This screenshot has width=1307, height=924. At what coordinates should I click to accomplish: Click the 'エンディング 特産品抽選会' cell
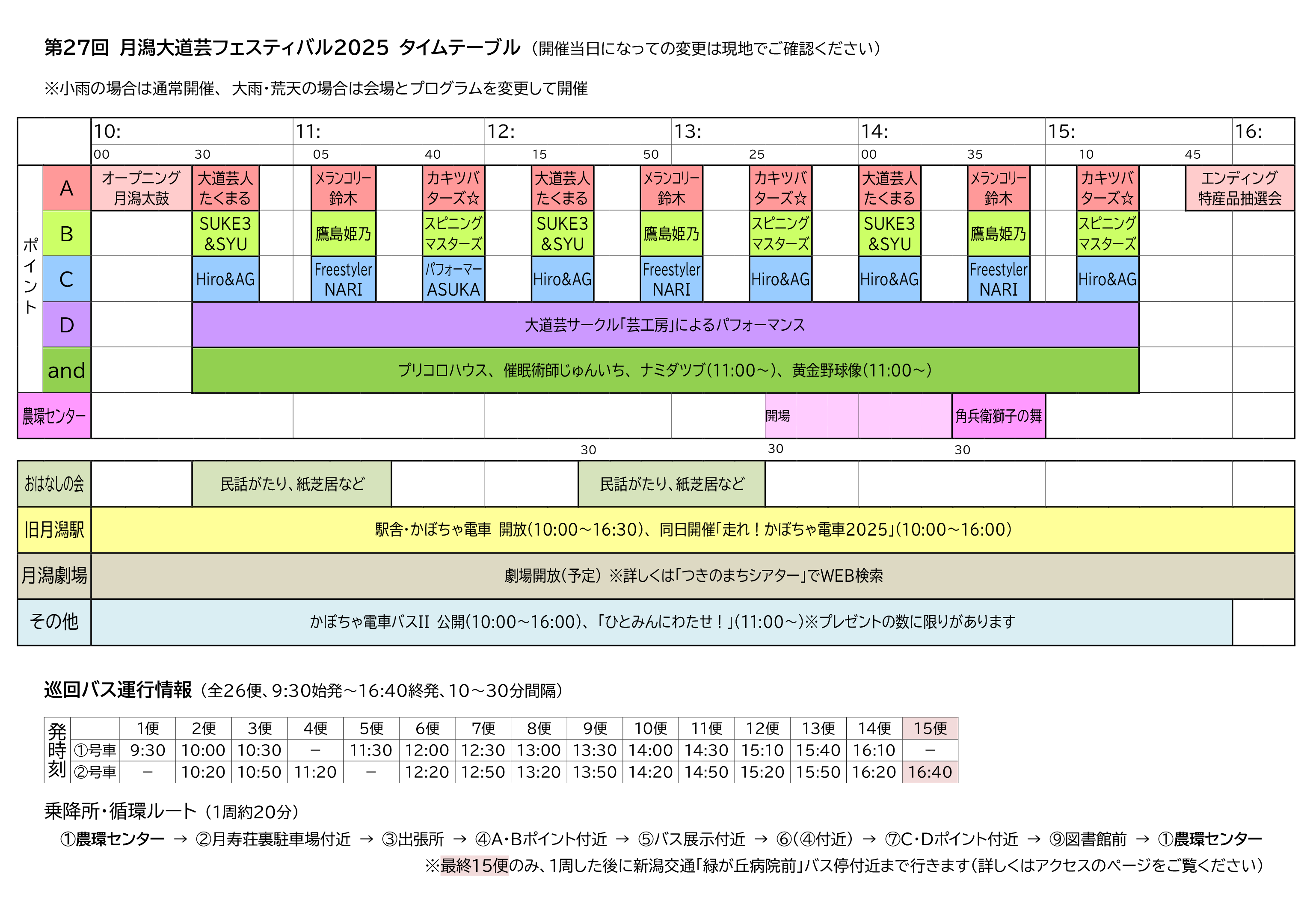1240,188
